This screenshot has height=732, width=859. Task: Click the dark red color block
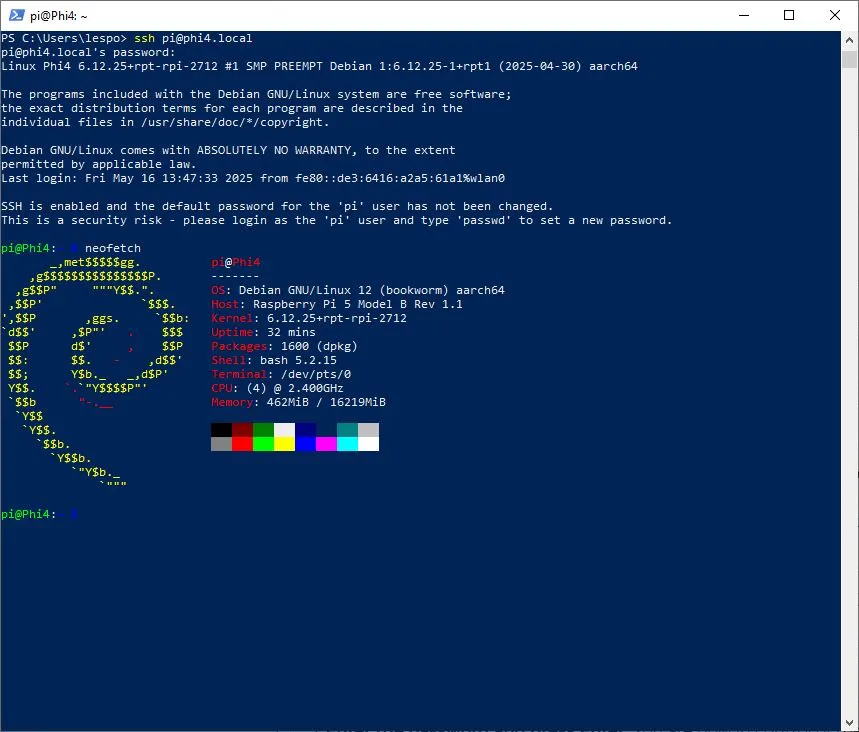pyautogui.click(x=242, y=430)
